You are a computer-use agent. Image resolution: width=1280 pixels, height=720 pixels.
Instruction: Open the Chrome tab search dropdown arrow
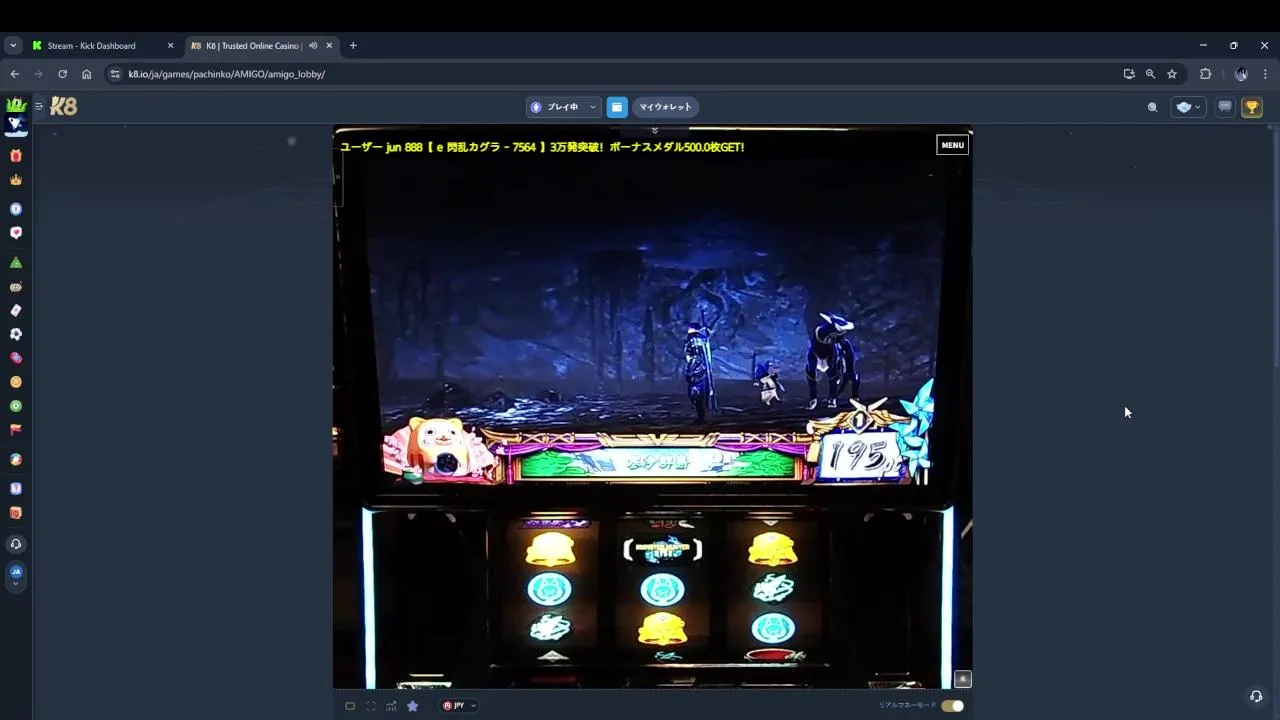(13, 45)
